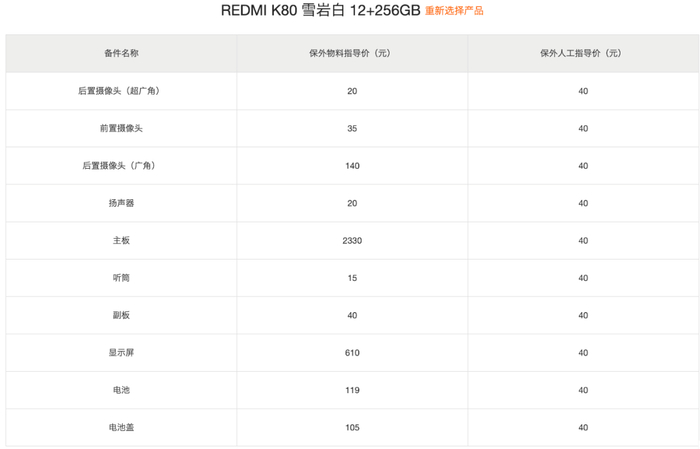
Task: Click the 备件名称 column header
Action: tap(121, 53)
